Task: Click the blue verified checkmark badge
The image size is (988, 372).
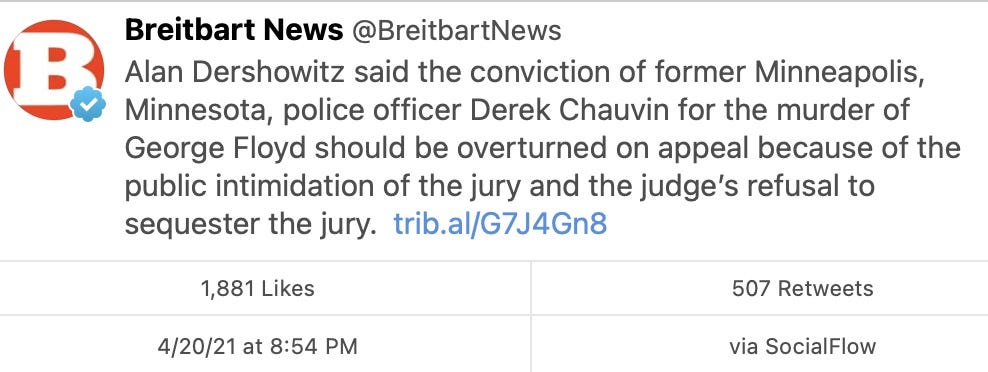Action: (88, 104)
